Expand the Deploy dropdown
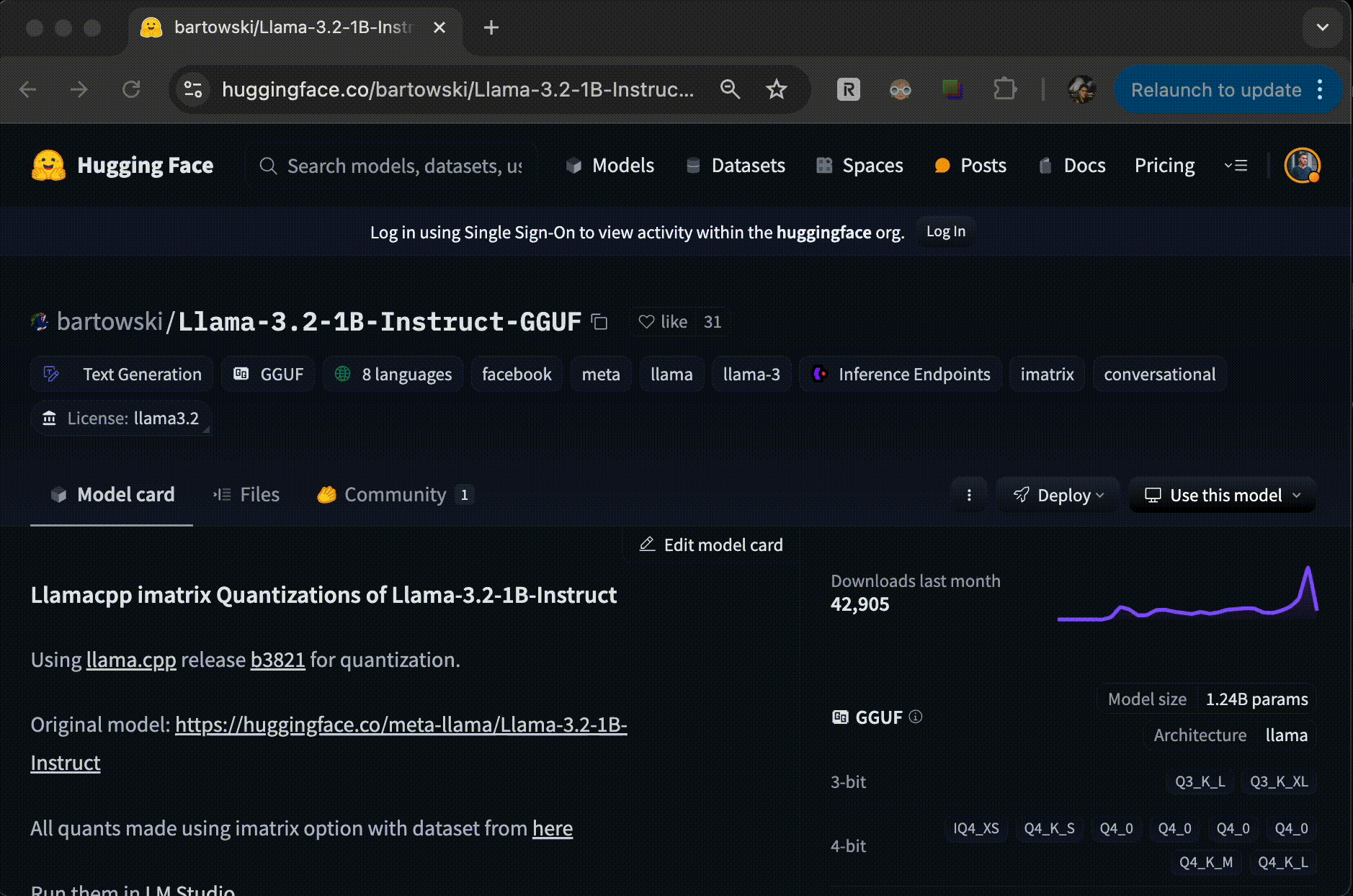 [x=1058, y=495]
